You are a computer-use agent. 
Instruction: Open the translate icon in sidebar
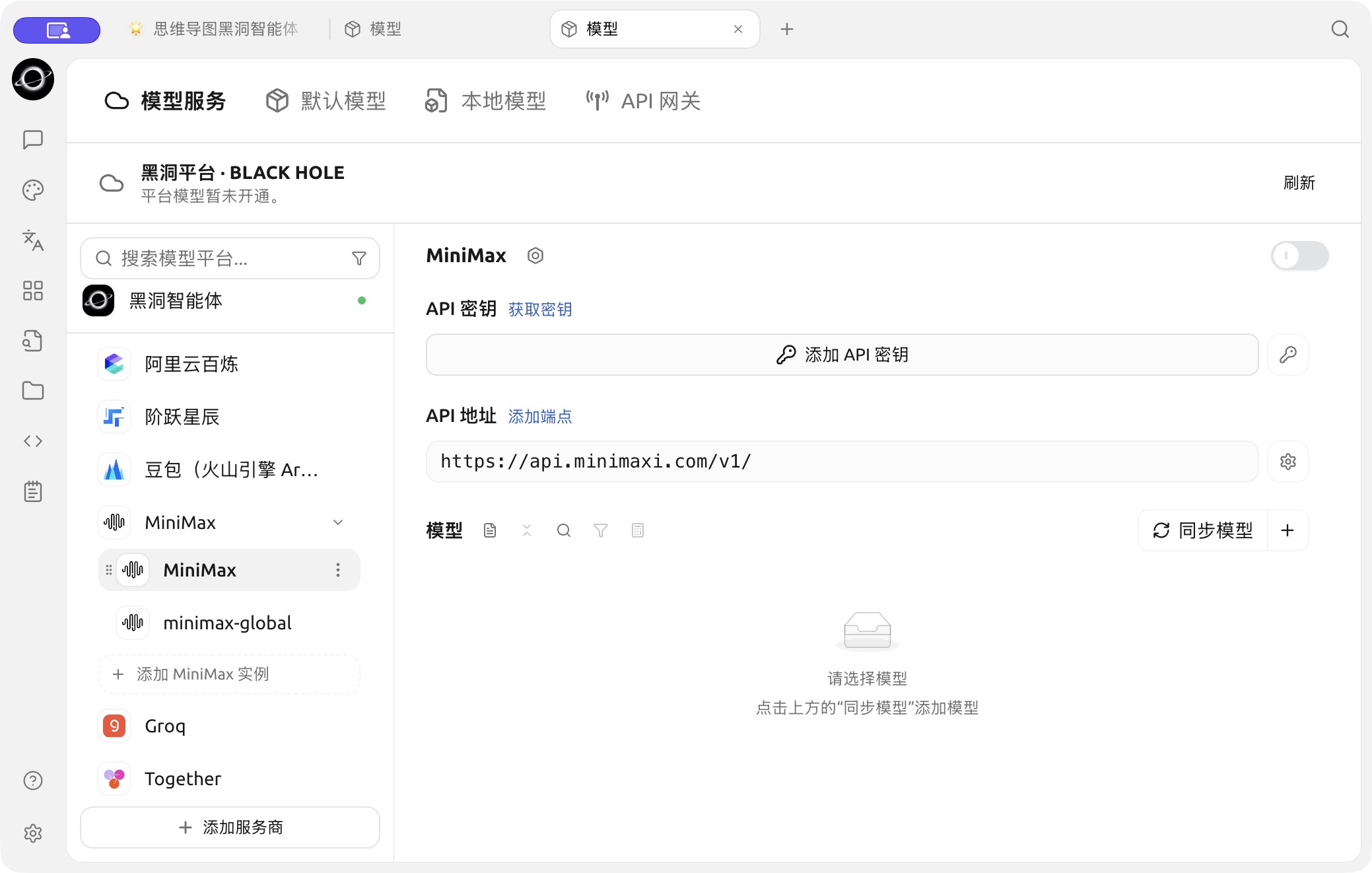pyautogui.click(x=33, y=240)
